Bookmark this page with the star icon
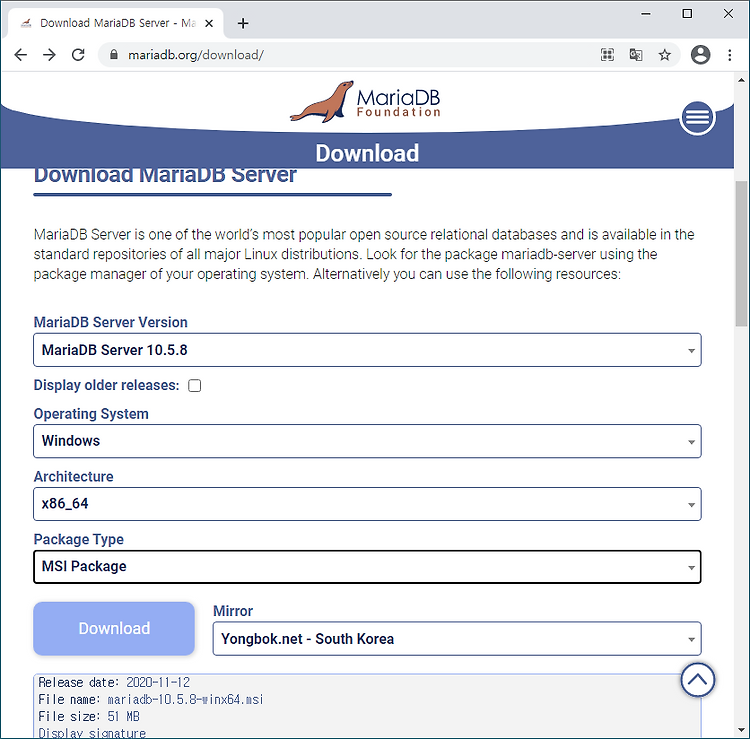750x739 pixels. [x=664, y=55]
